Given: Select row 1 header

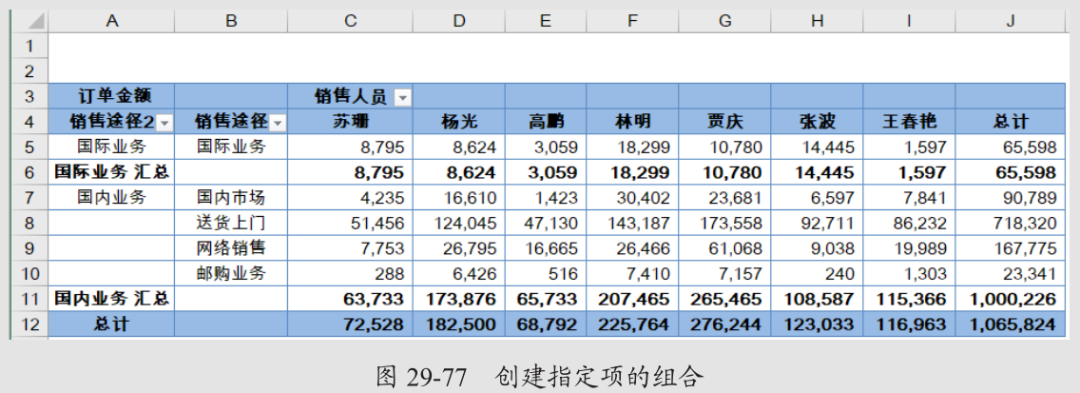Looking at the screenshot, I should (x=30, y=46).
